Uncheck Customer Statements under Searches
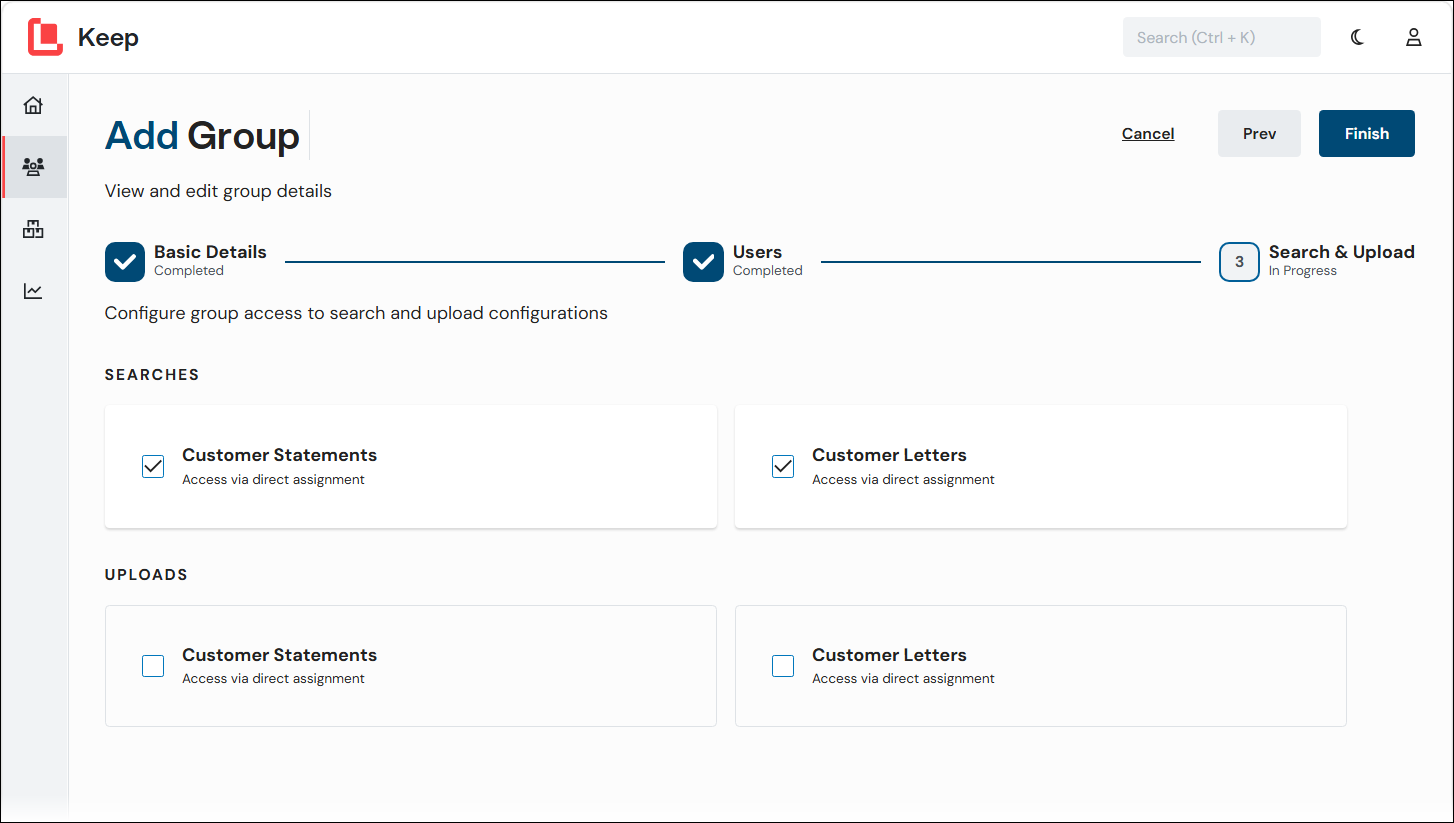 [x=153, y=467]
